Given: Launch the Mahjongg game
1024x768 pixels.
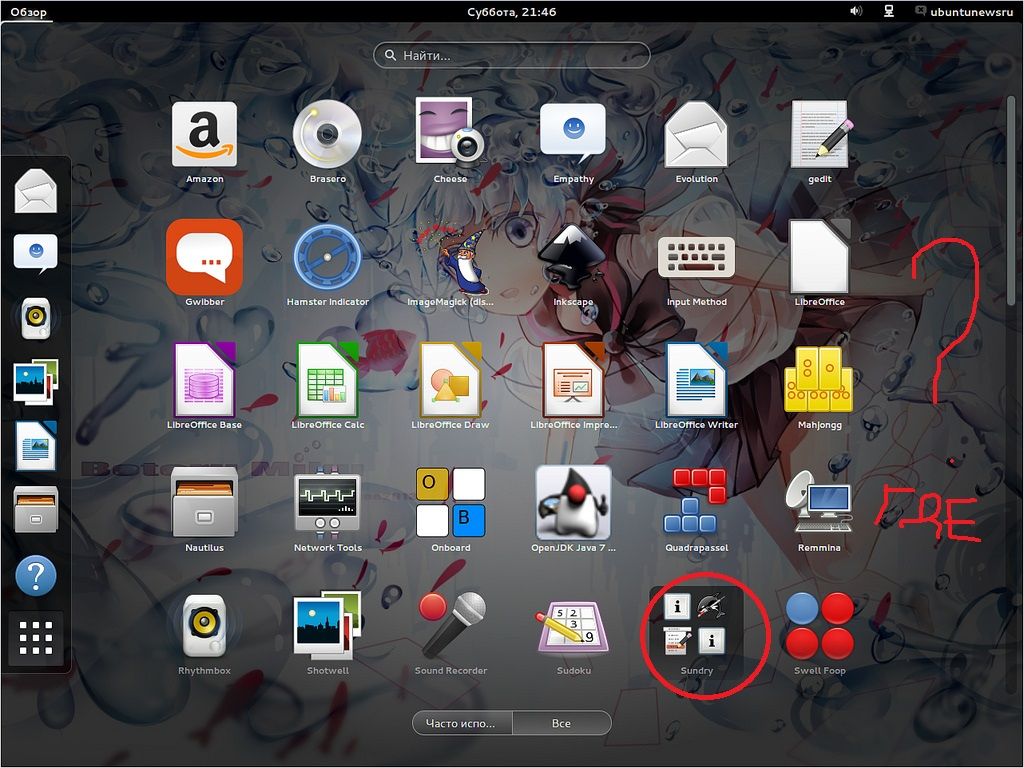Looking at the screenshot, I should coord(818,381).
